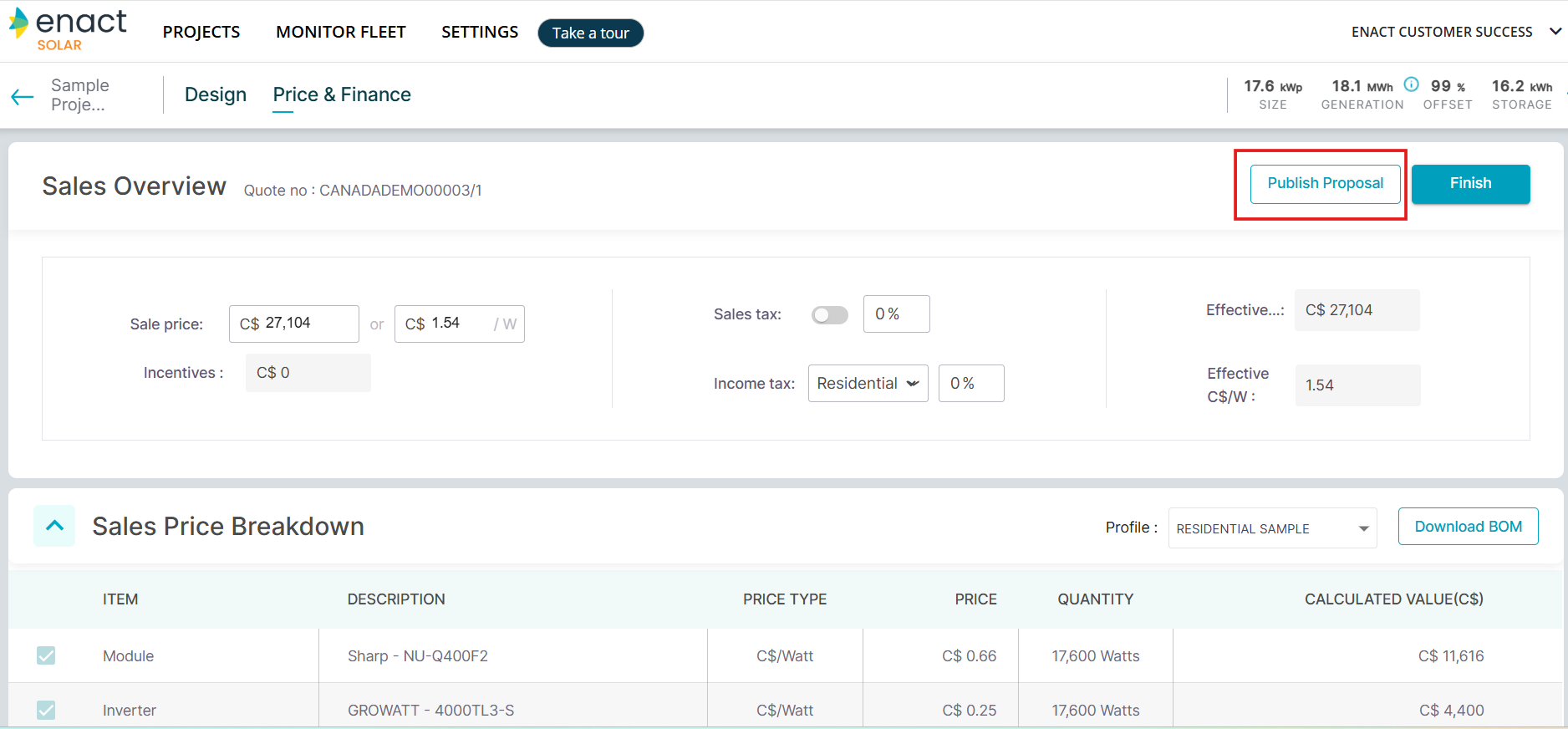
Task: Click the generation info icon
Action: 1411,84
